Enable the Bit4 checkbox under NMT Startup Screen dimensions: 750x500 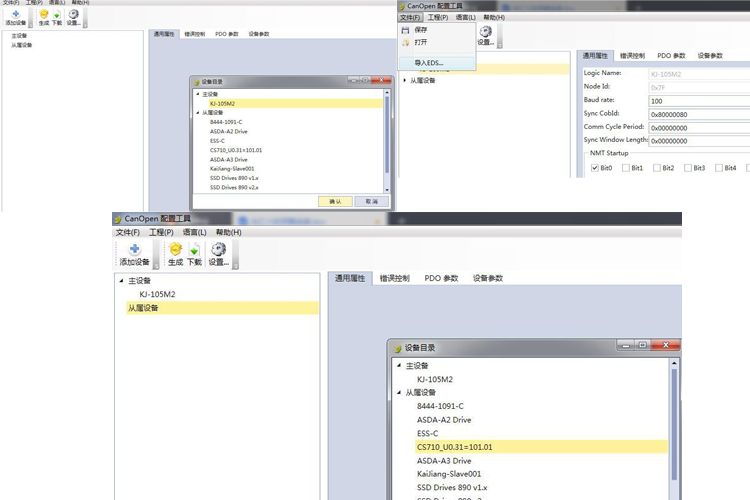coord(718,168)
